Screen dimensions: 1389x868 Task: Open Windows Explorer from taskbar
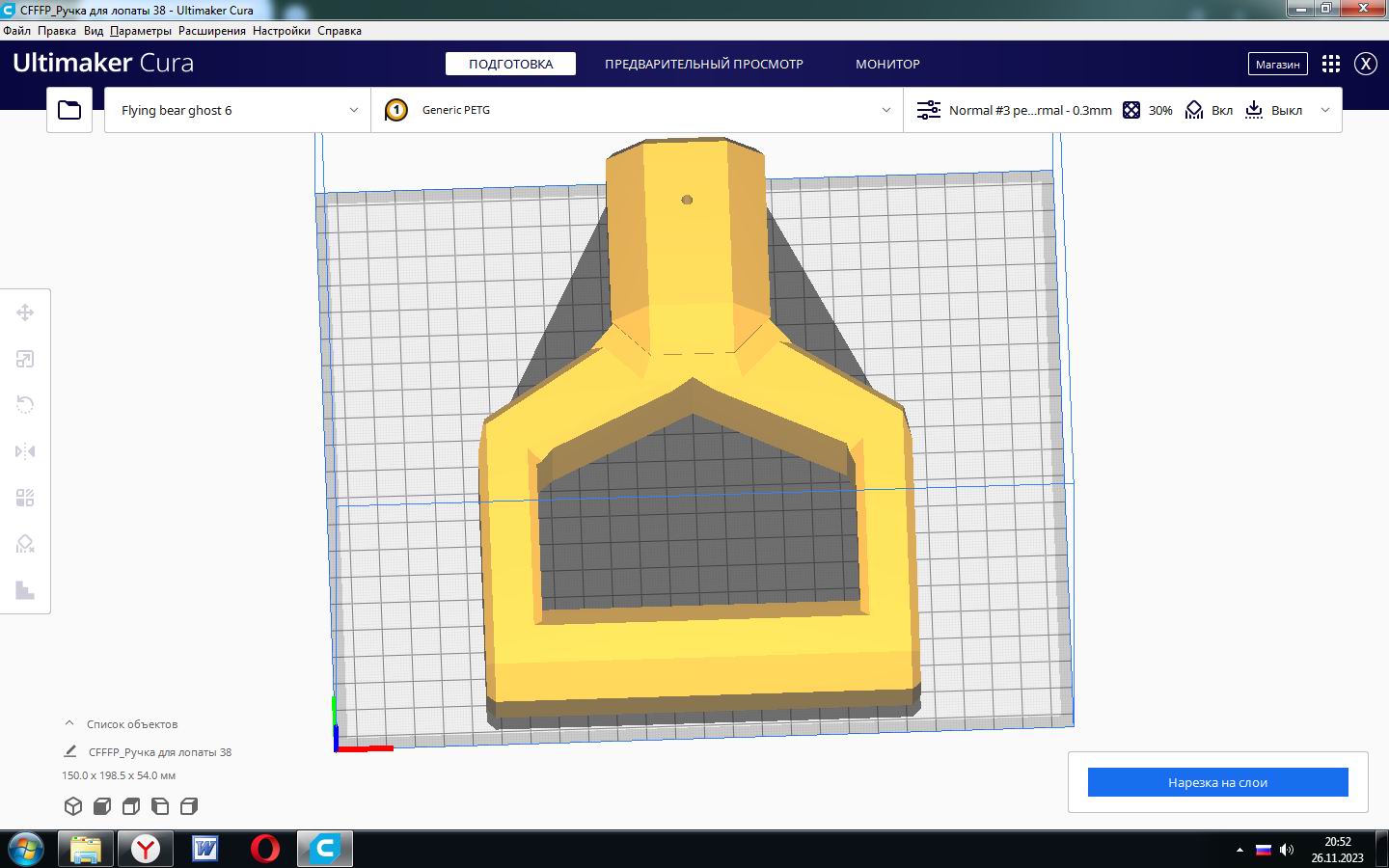[x=86, y=849]
